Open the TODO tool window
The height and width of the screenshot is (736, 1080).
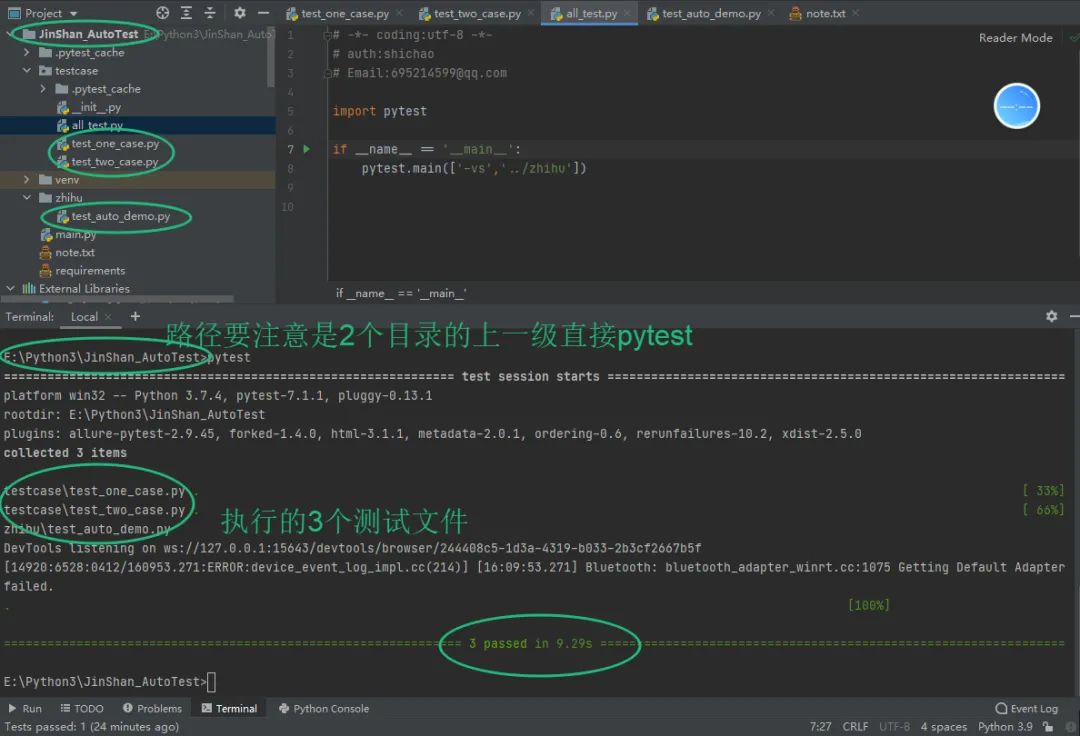pyautogui.click(x=82, y=708)
